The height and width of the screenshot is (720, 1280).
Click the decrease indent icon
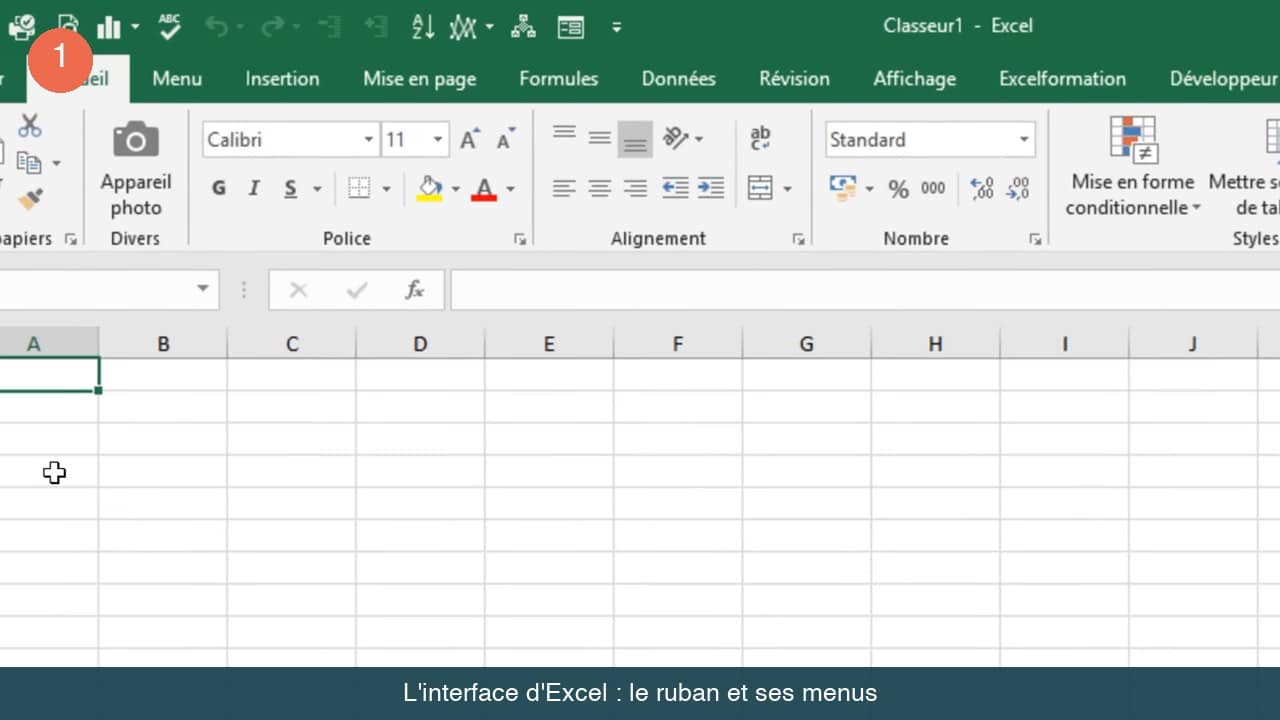[675, 188]
